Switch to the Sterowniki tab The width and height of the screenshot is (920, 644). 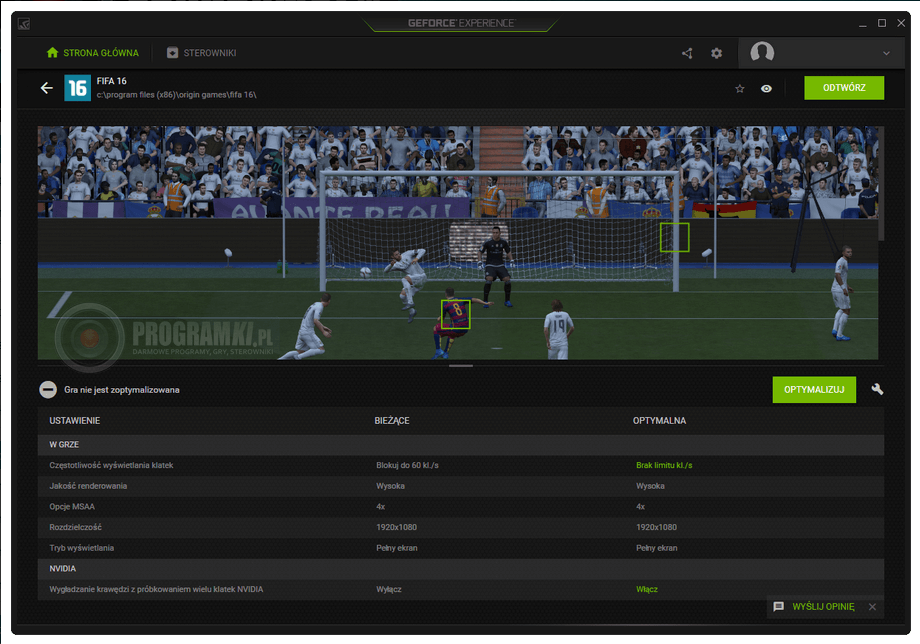pyautogui.click(x=201, y=53)
